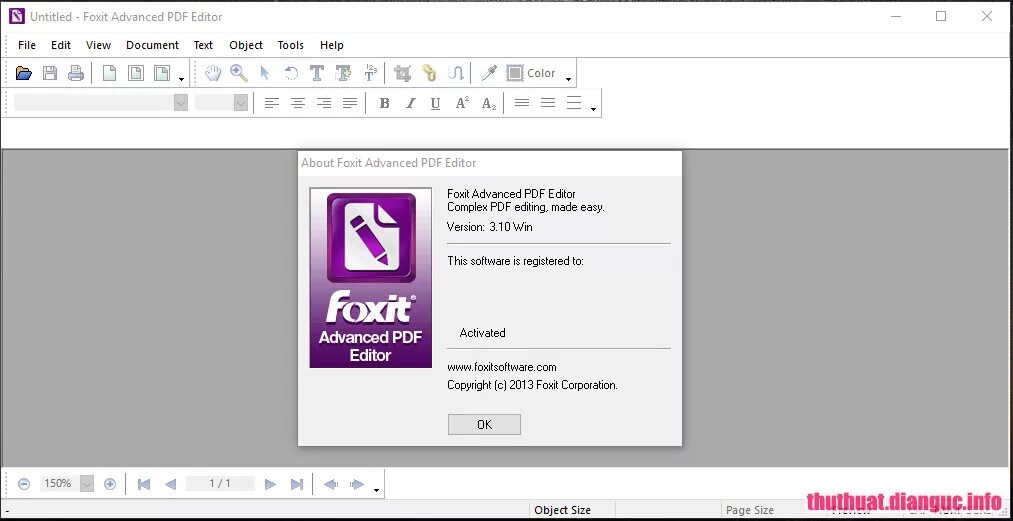The height and width of the screenshot is (521, 1013).
Task: Open the Document menu
Action: point(152,45)
